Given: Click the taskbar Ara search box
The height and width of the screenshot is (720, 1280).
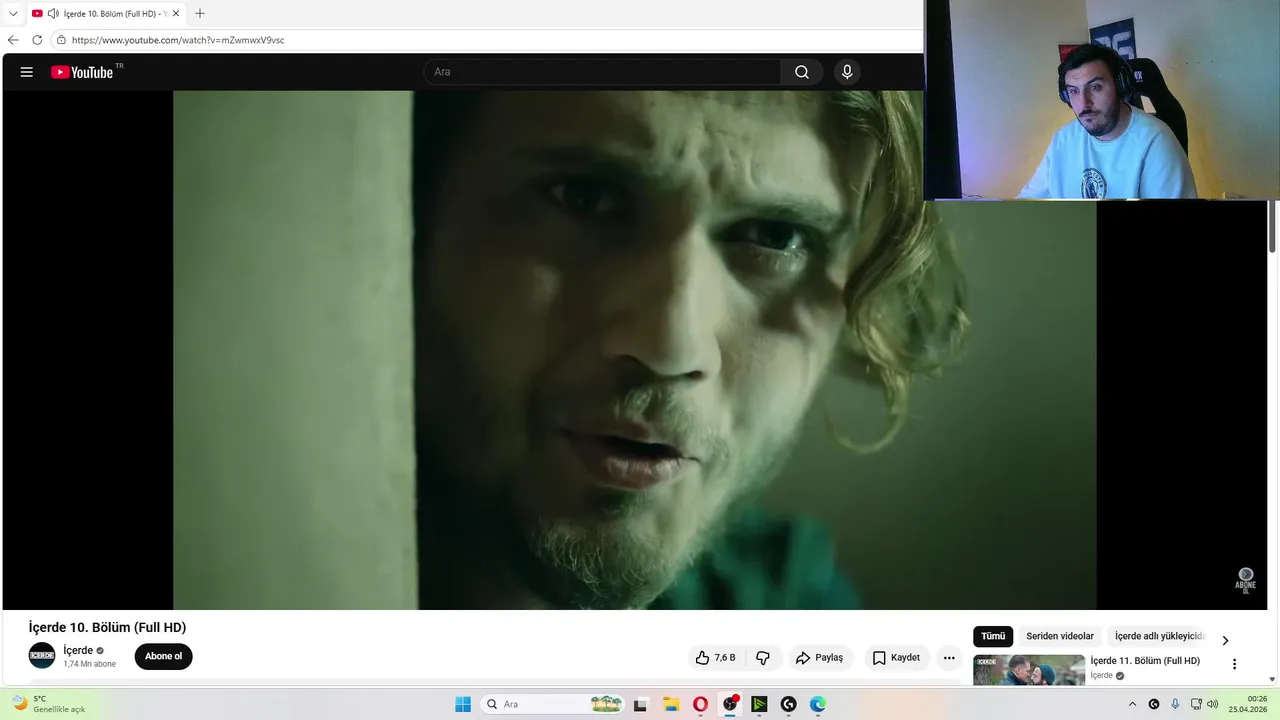Looking at the screenshot, I should [553, 704].
